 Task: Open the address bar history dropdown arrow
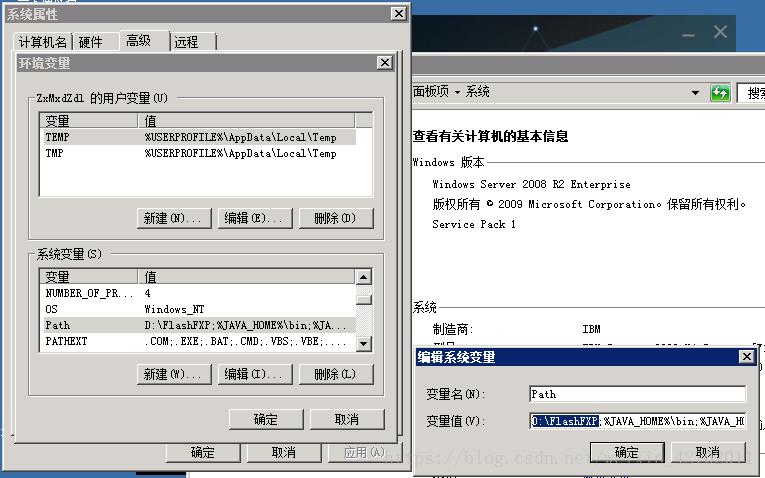pyautogui.click(x=696, y=92)
